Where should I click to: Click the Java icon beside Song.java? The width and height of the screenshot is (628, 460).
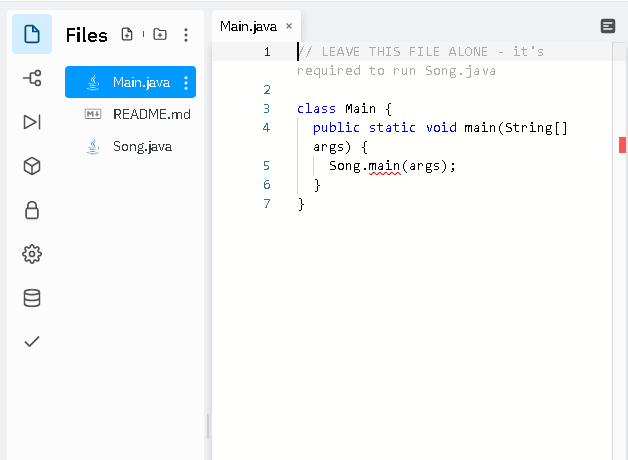pyautogui.click(x=93, y=147)
